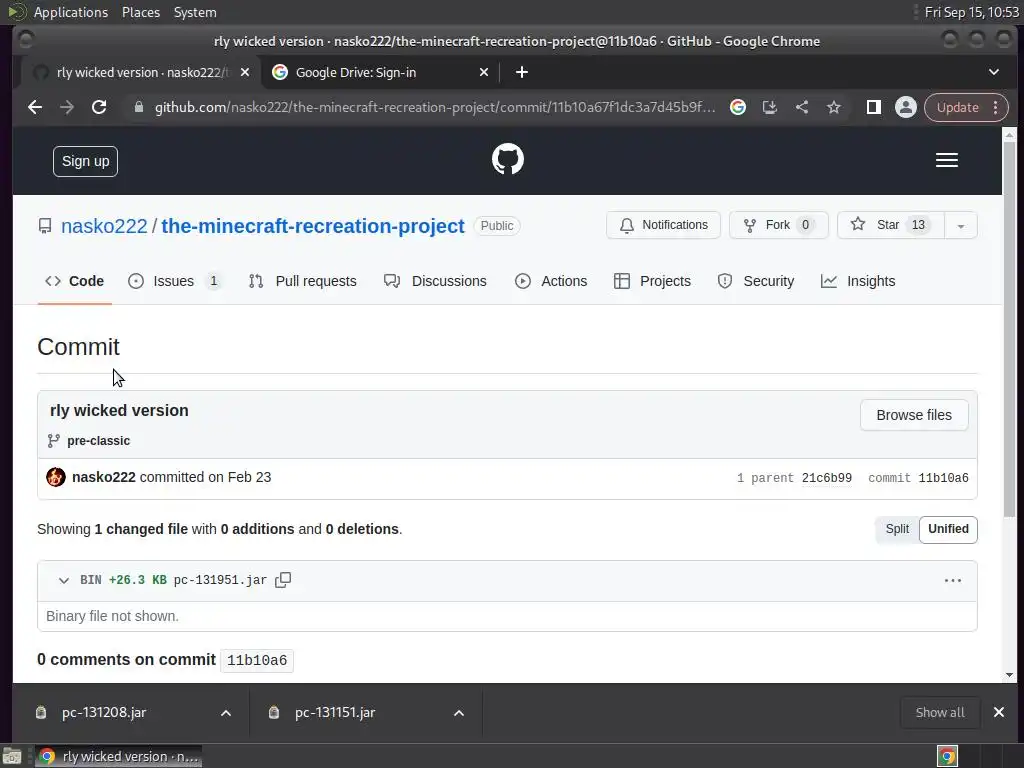Viewport: 1024px width, 768px height.
Task: Dismiss the downloads bar
Action: coord(999,712)
